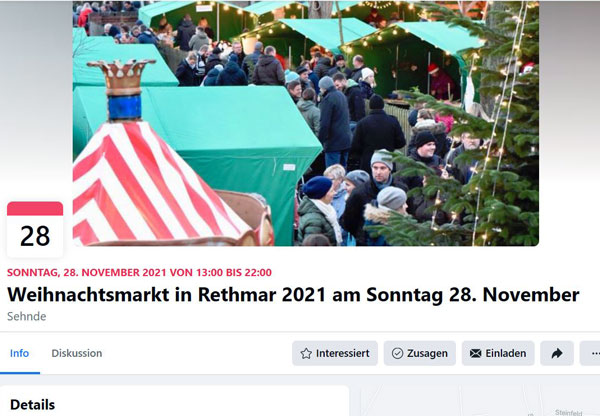Viewport: 600px width, 416px height.
Task: Click the Sehnde location text
Action: [x=26, y=316]
